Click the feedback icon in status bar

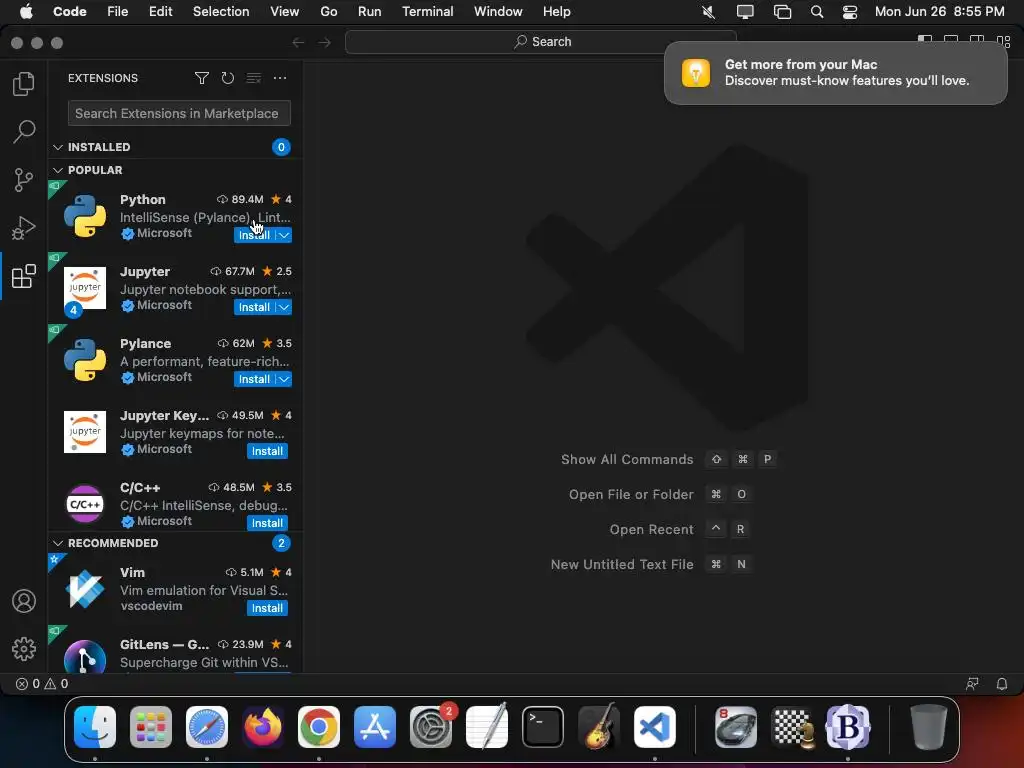(972, 684)
